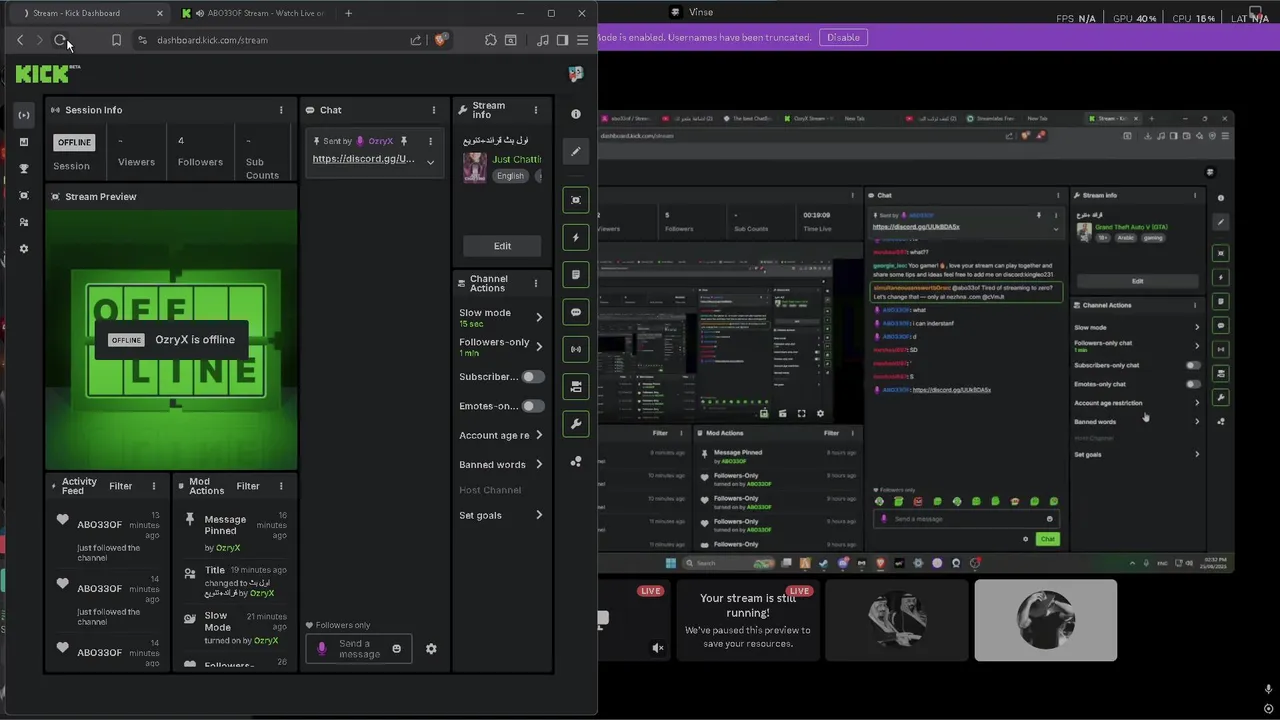The image size is (1280, 720).
Task: Bookmark the current page
Action: coord(116,40)
